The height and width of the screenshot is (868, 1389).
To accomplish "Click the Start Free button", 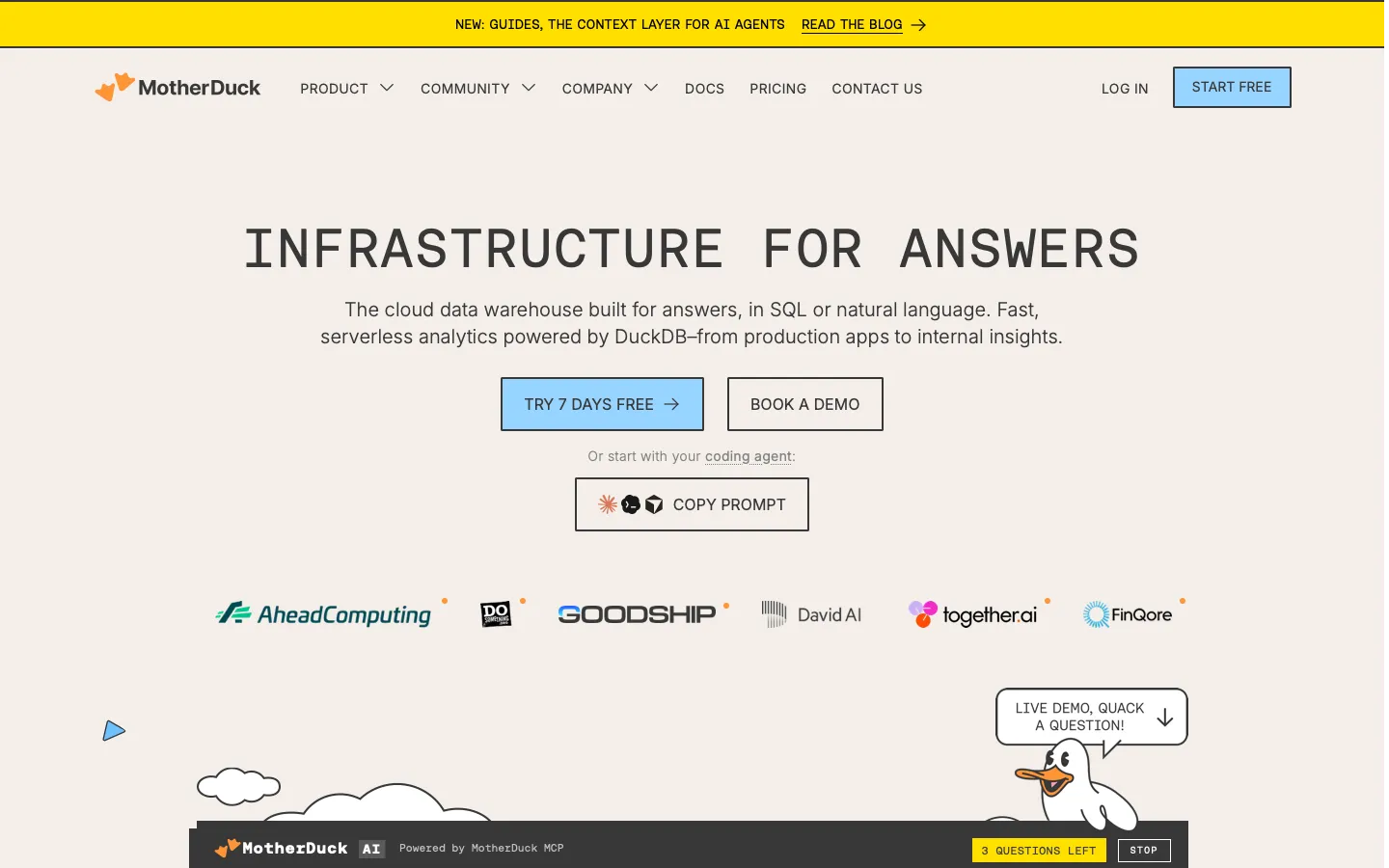I will 1232,87.
